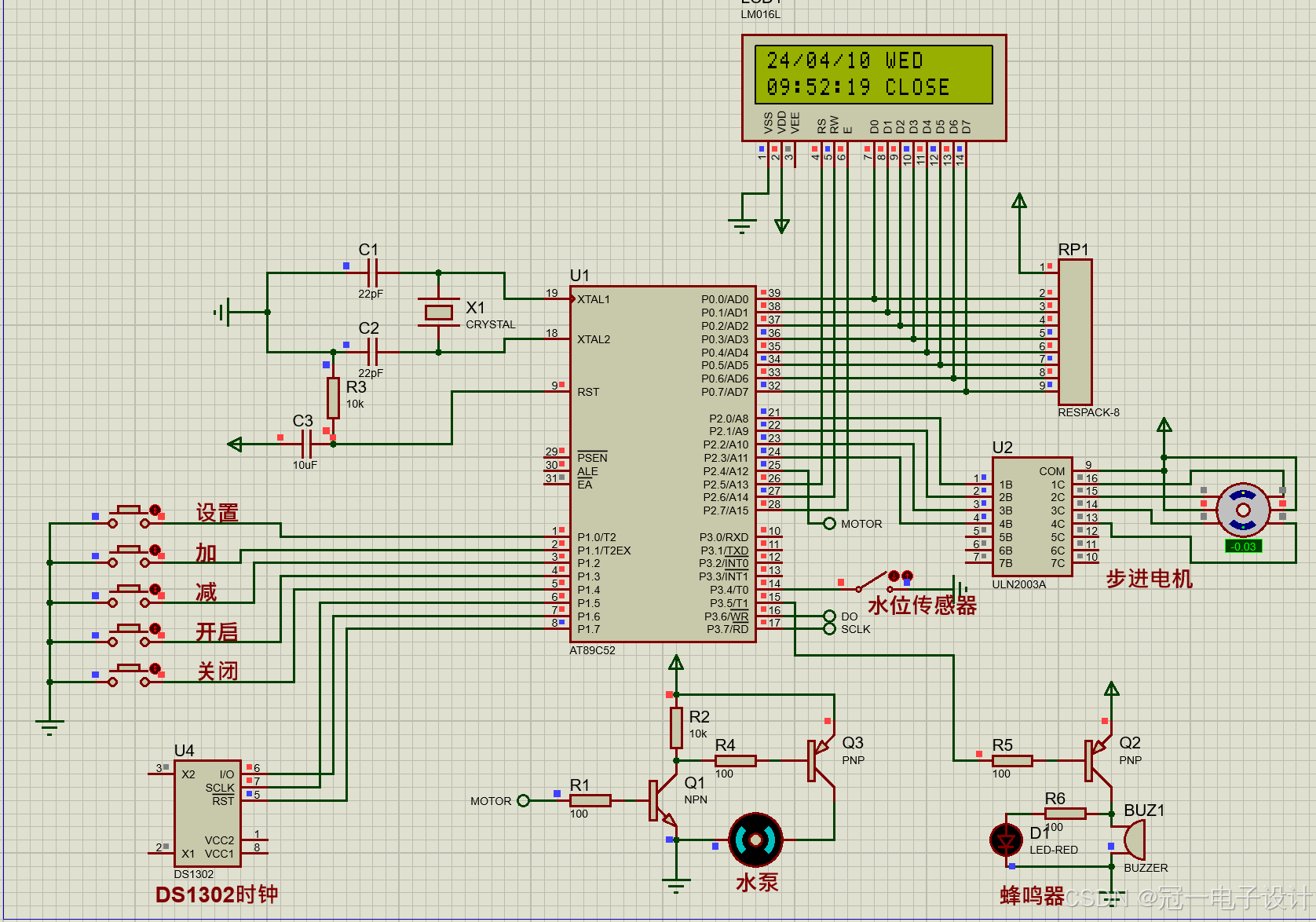
Task: Toggle the 水位传感器 water level switch
Action: pyautogui.click(x=876, y=582)
